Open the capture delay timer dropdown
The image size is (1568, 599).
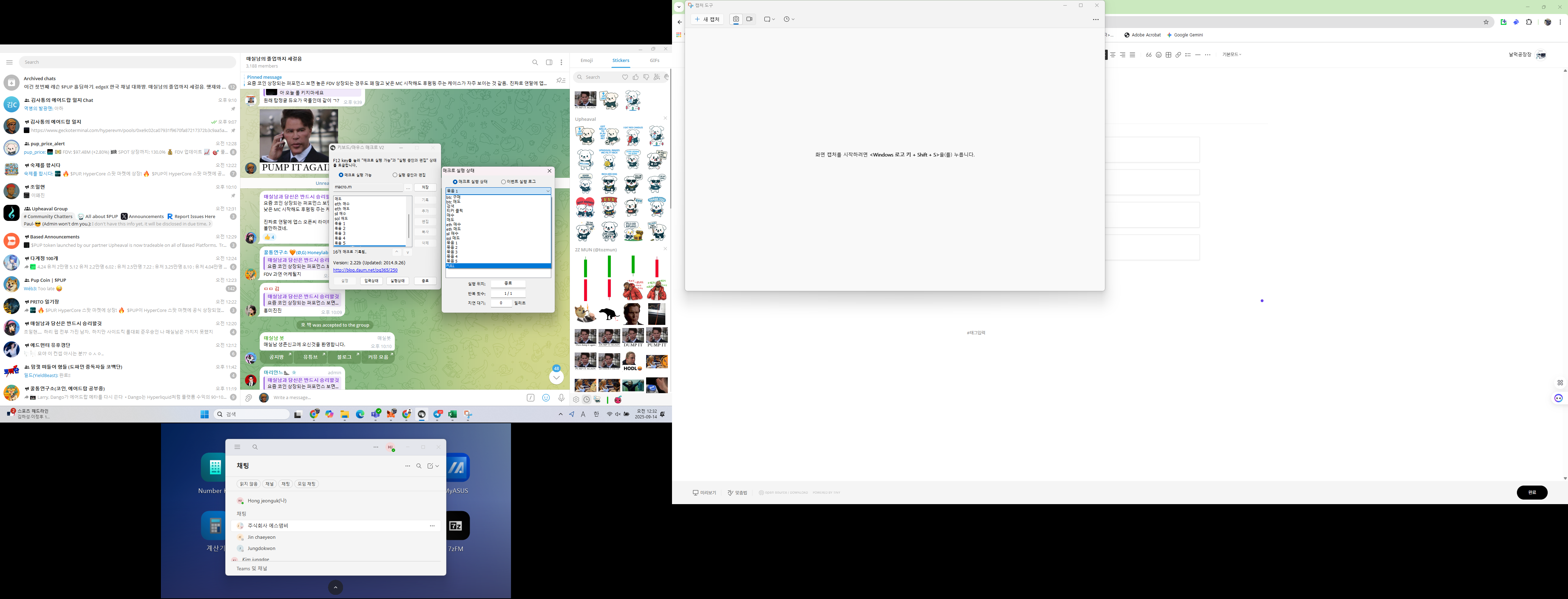tap(789, 20)
